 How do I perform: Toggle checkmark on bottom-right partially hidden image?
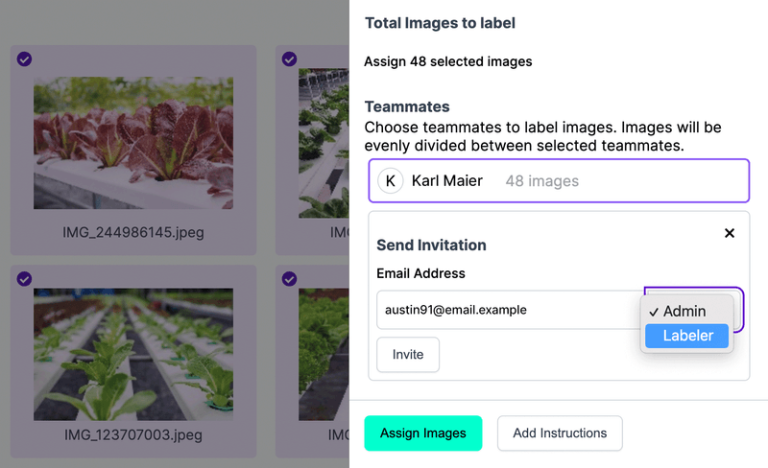(x=289, y=279)
